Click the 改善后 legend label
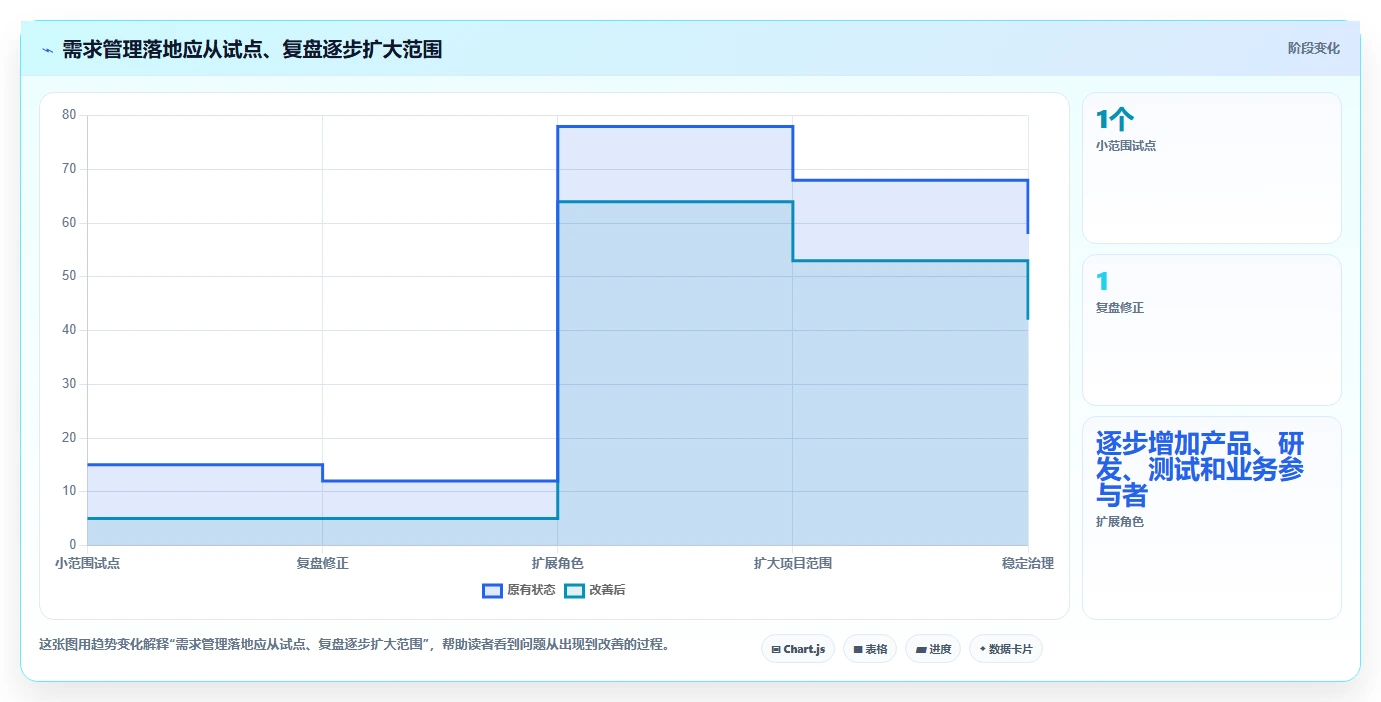This screenshot has width=1381, height=702. [607, 590]
